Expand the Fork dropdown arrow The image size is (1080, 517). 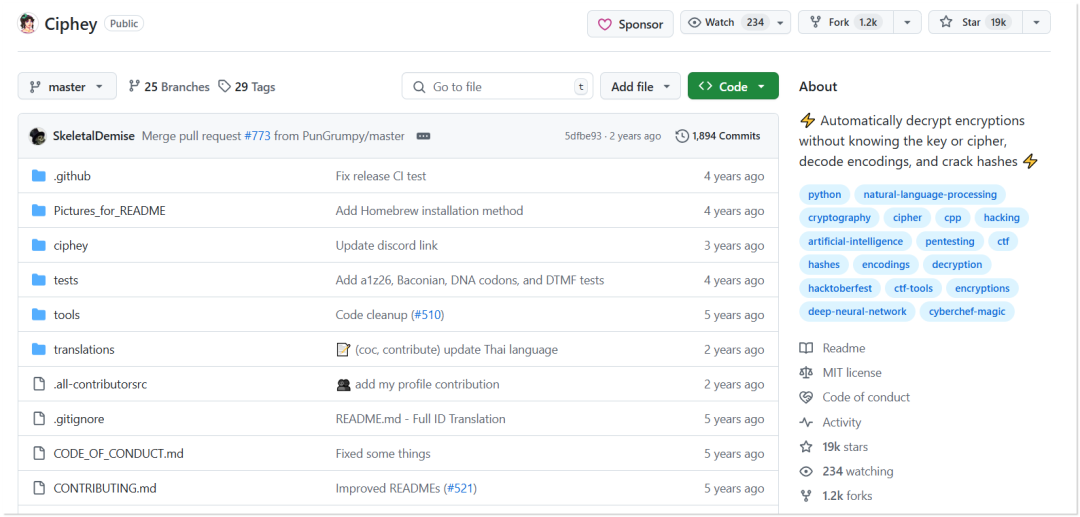pos(908,23)
